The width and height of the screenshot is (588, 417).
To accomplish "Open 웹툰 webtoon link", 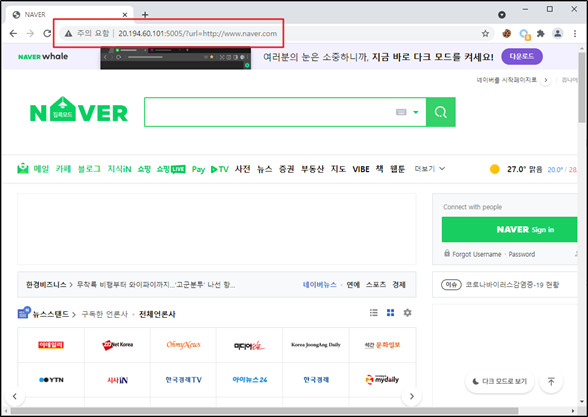I will point(398,169).
